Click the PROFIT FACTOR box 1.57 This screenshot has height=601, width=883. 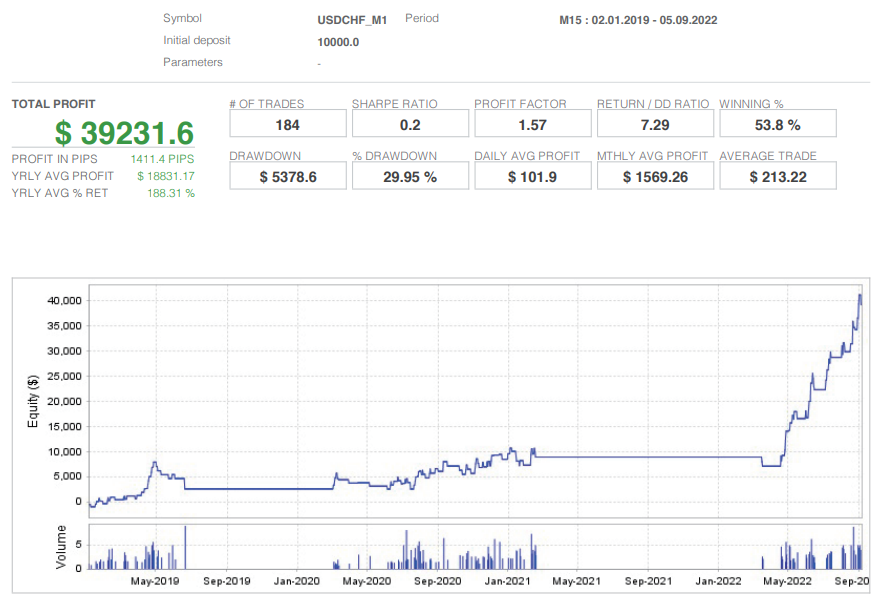[x=533, y=123]
